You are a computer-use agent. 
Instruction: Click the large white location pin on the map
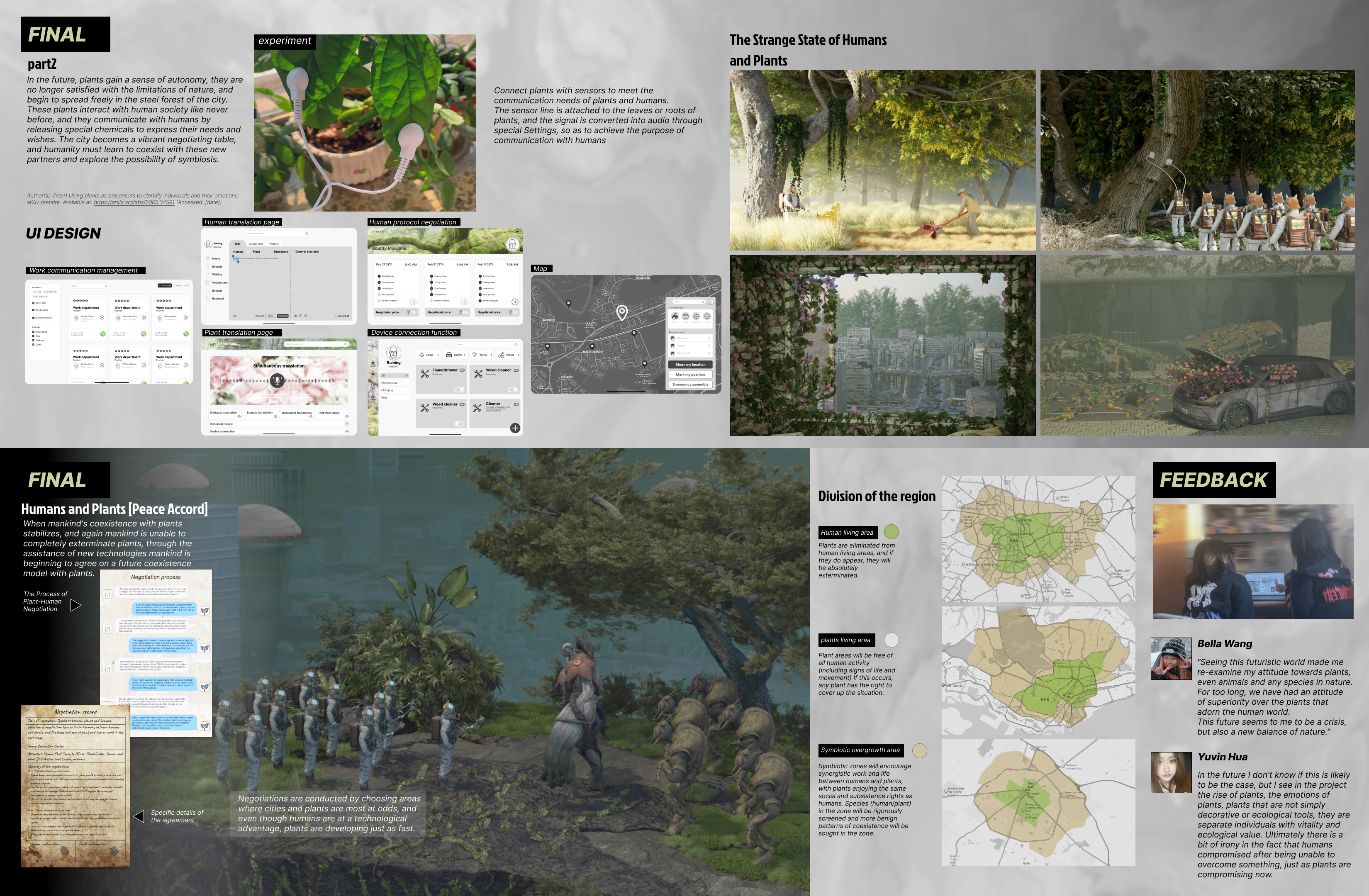point(622,312)
